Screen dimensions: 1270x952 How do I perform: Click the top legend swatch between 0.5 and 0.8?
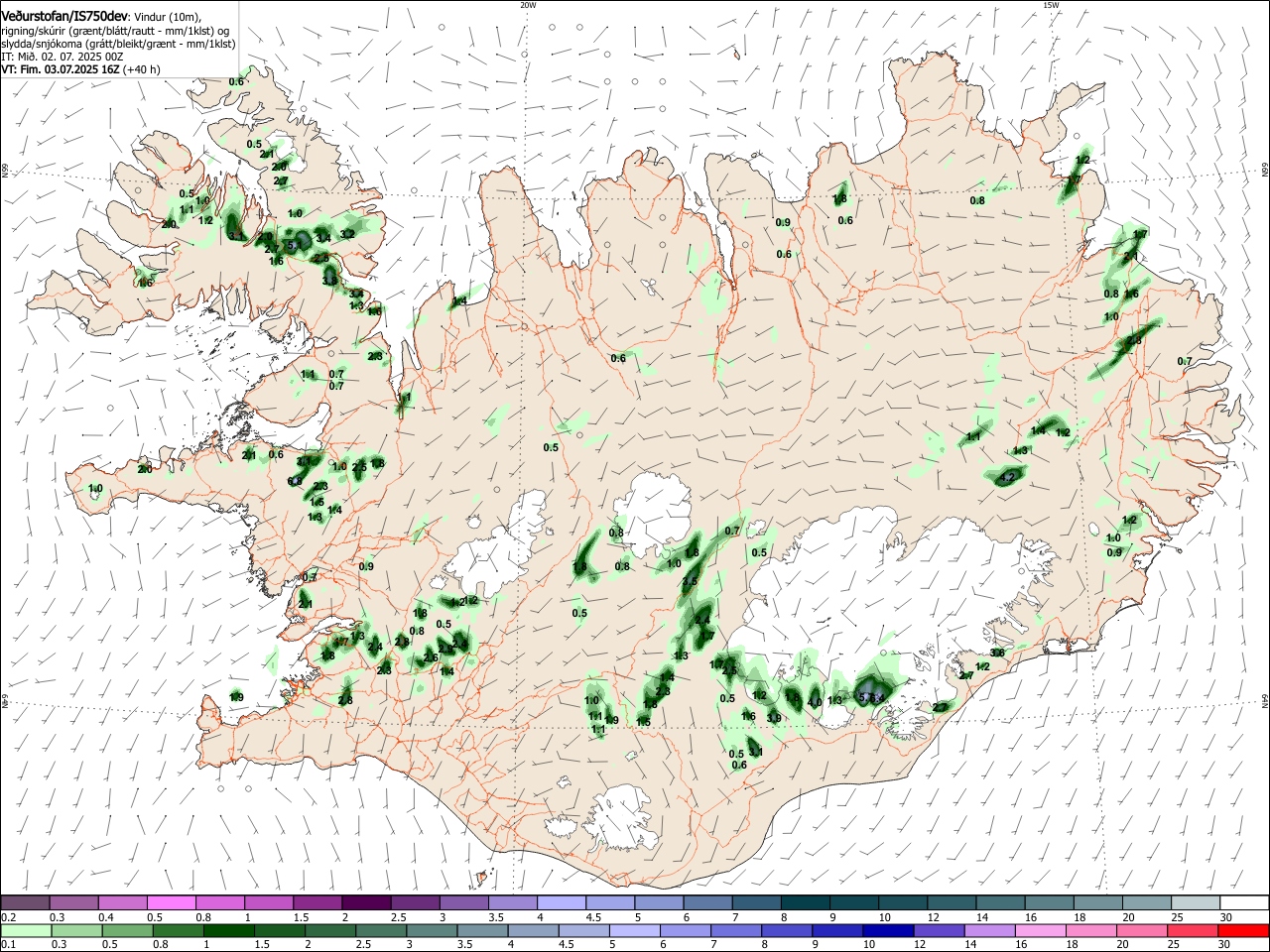172,902
